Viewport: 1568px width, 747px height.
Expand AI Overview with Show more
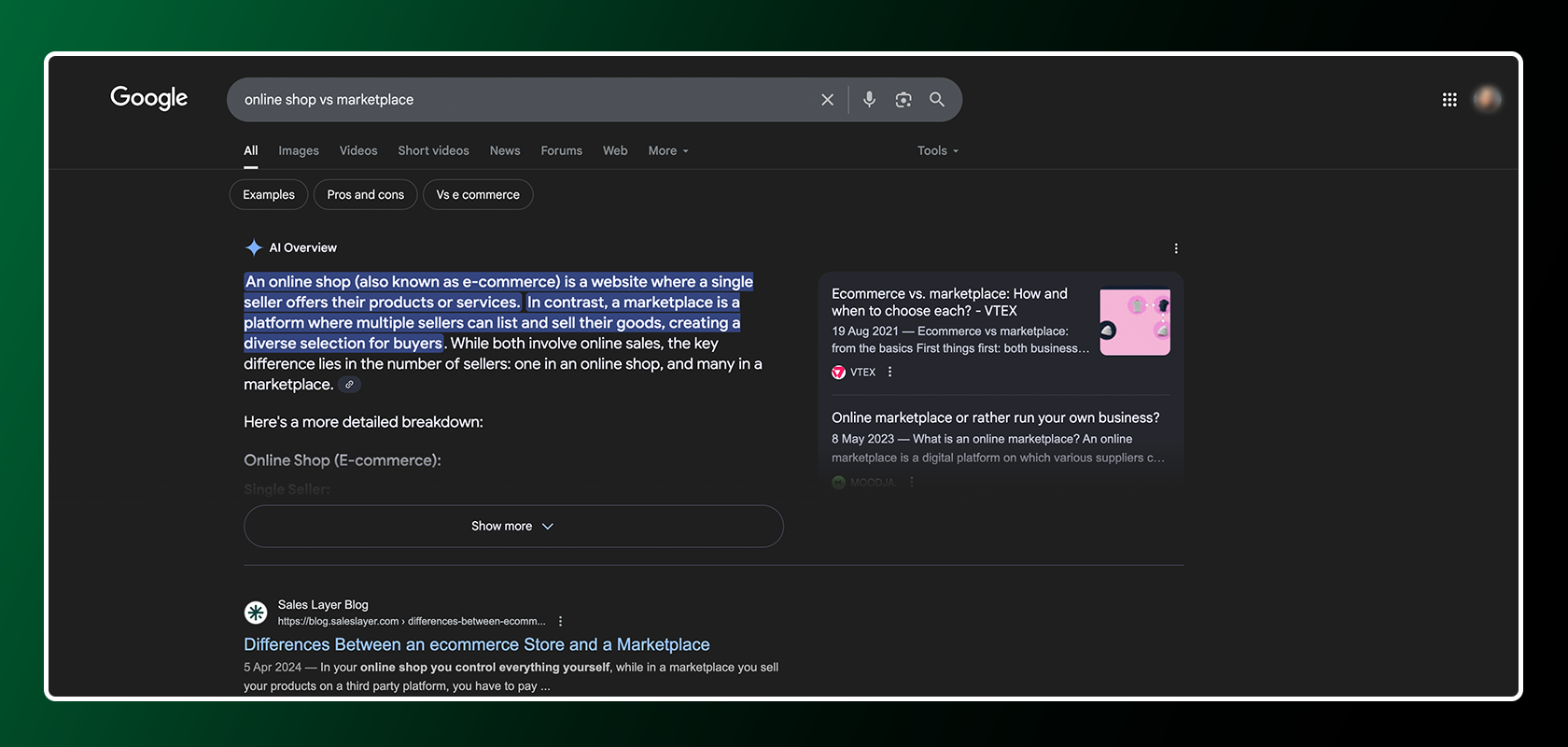(x=513, y=527)
